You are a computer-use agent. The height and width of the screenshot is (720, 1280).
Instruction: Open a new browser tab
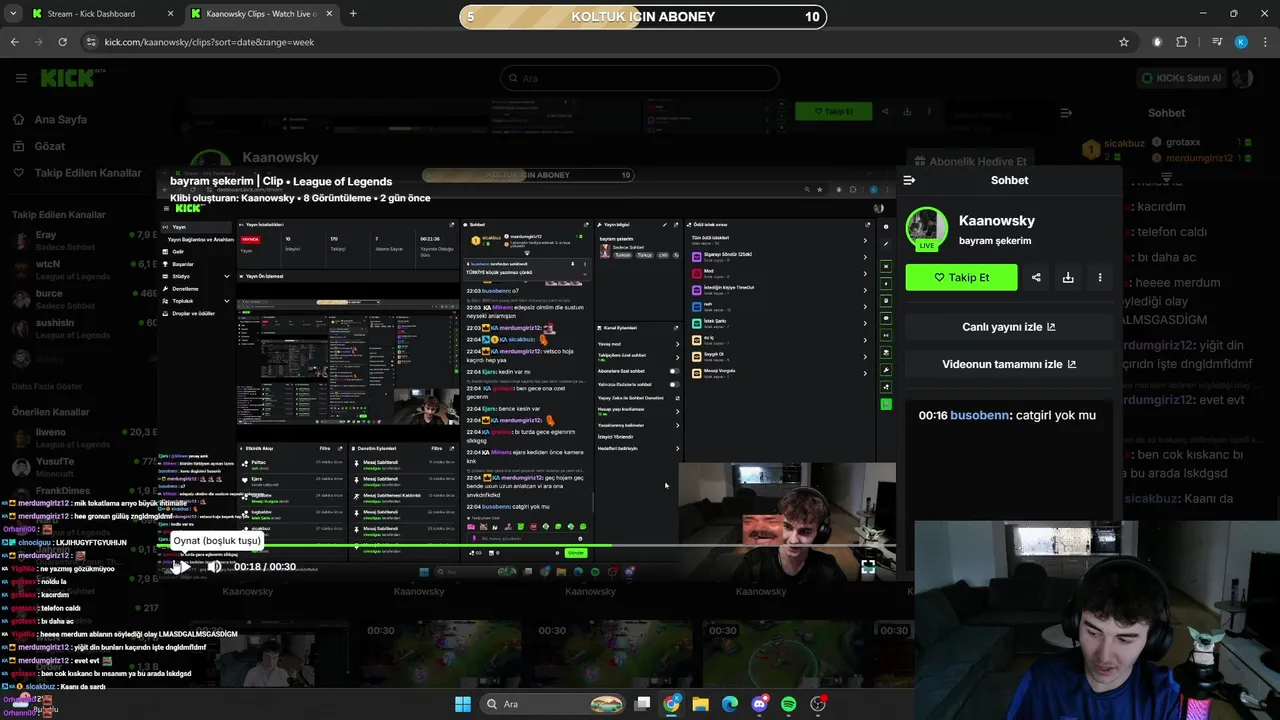tap(353, 14)
